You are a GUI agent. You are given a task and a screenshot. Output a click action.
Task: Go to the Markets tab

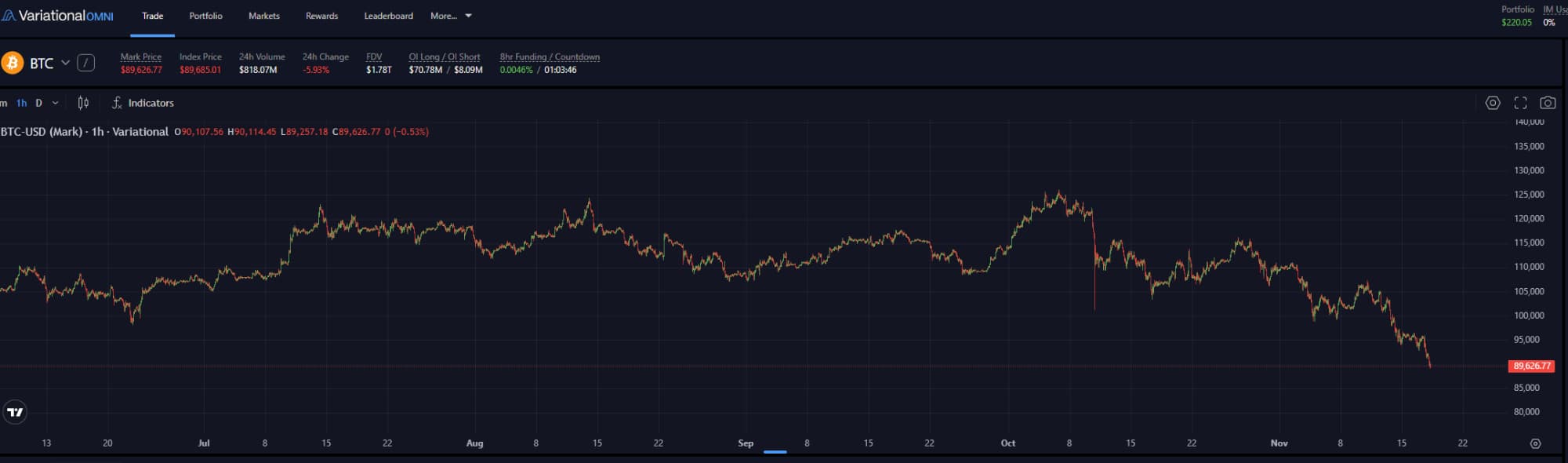(263, 16)
